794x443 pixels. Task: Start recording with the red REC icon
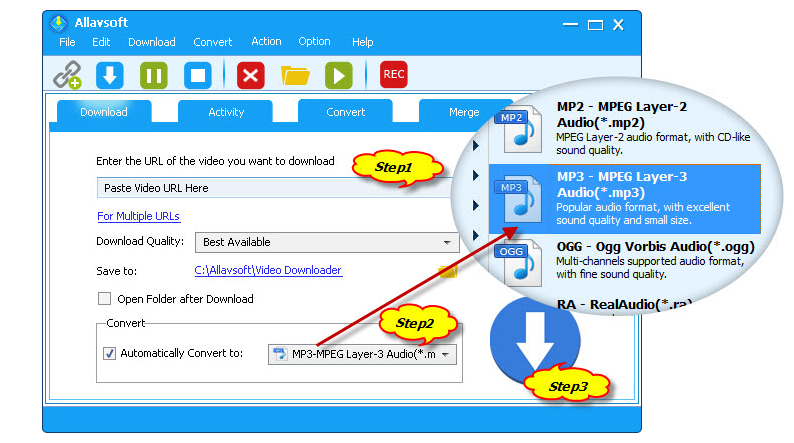pyautogui.click(x=394, y=74)
